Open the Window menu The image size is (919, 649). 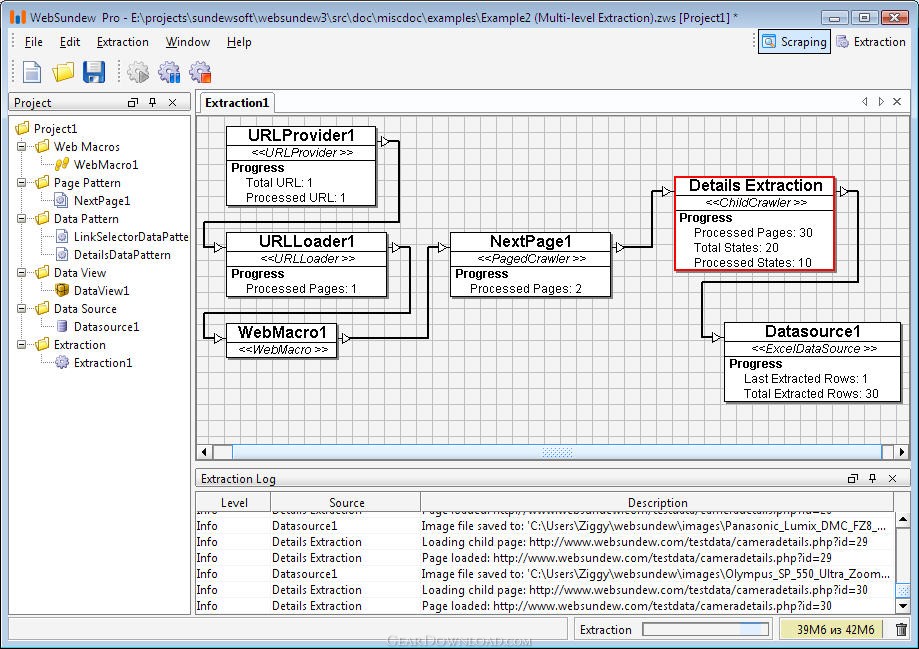pos(188,42)
